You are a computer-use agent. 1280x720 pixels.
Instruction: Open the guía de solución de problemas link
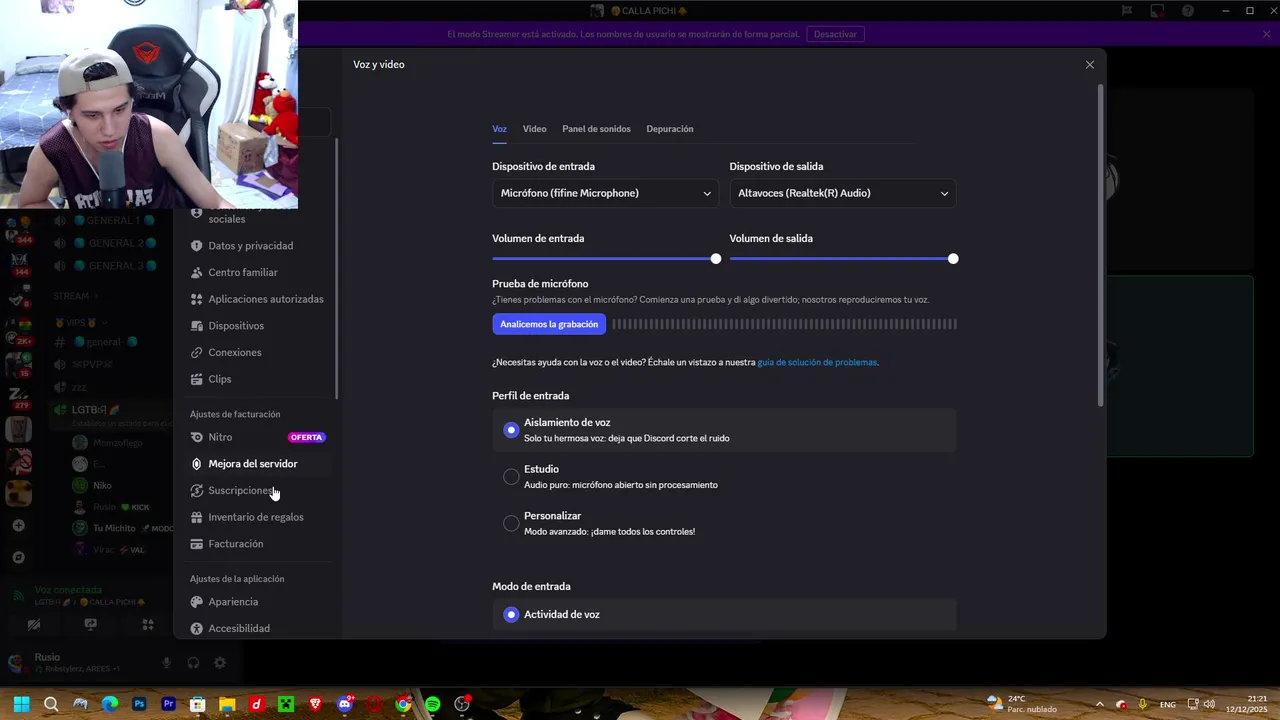[x=817, y=362]
